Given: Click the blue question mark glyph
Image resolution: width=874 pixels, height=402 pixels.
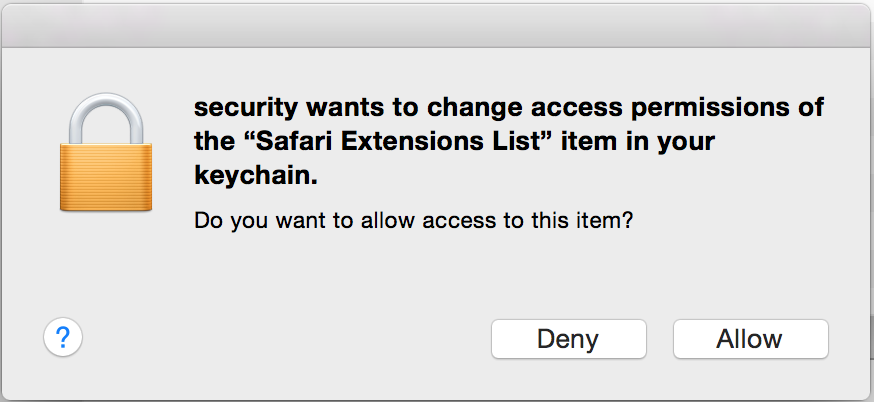Looking at the screenshot, I should [63, 337].
